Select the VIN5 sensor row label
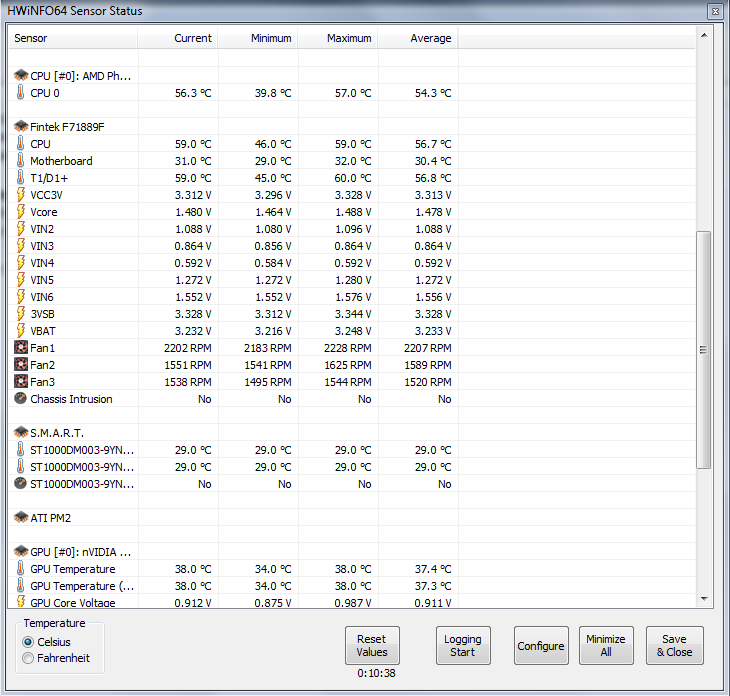The width and height of the screenshot is (730, 696). pyautogui.click(x=42, y=280)
